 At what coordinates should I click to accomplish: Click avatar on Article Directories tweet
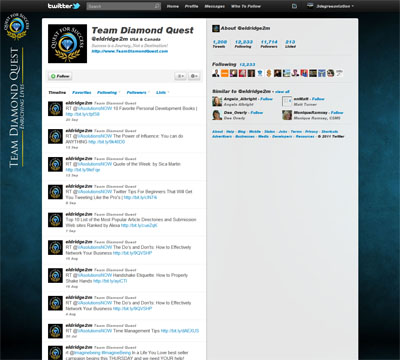coord(55,220)
